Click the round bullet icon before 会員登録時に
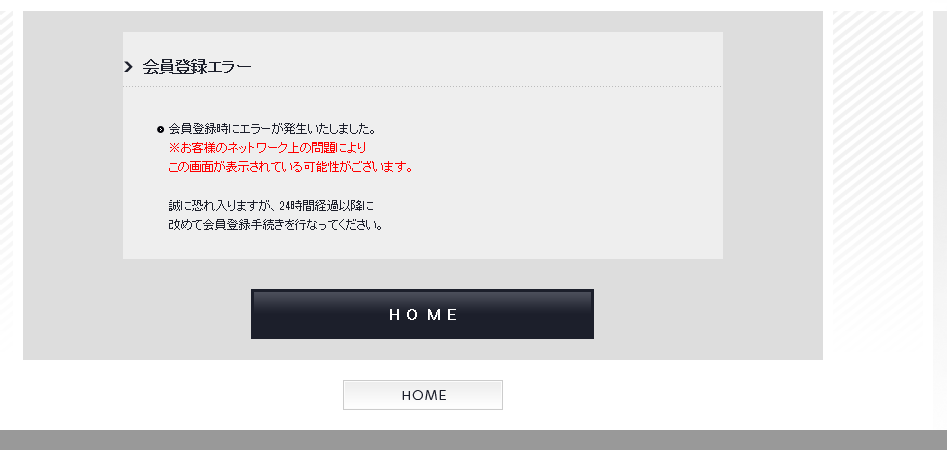This screenshot has height=450, width=947. coord(160,129)
